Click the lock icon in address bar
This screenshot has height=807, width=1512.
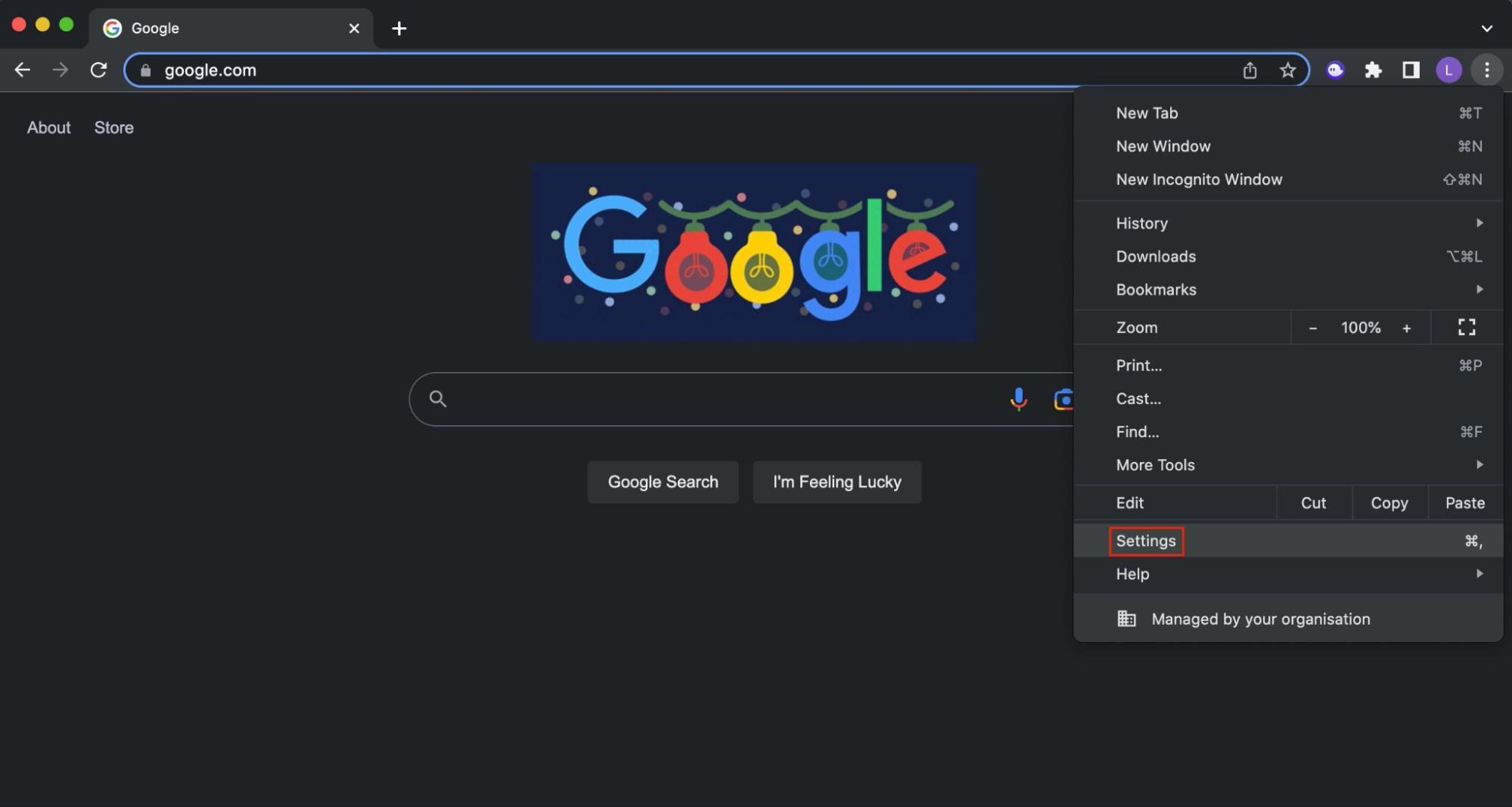tap(146, 70)
